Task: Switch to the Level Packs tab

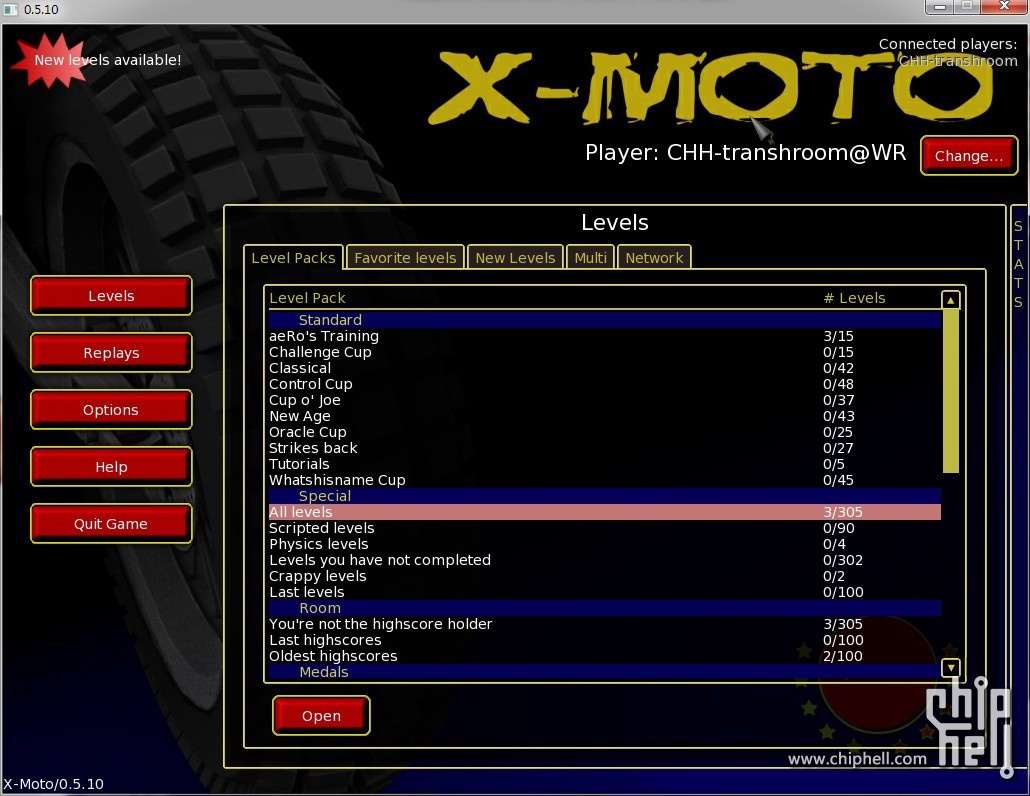Action: tap(293, 257)
